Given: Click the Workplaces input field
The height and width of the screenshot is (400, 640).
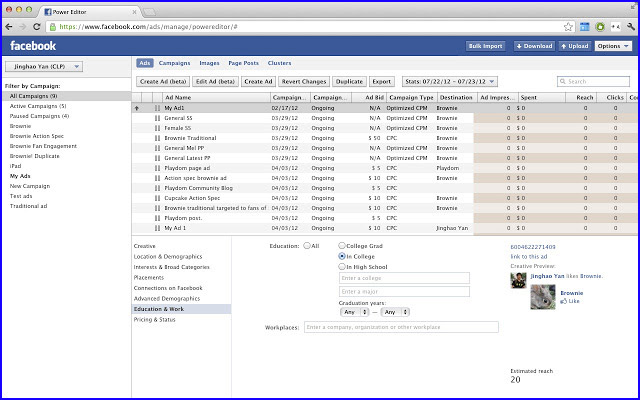Looking at the screenshot, I should point(401,327).
